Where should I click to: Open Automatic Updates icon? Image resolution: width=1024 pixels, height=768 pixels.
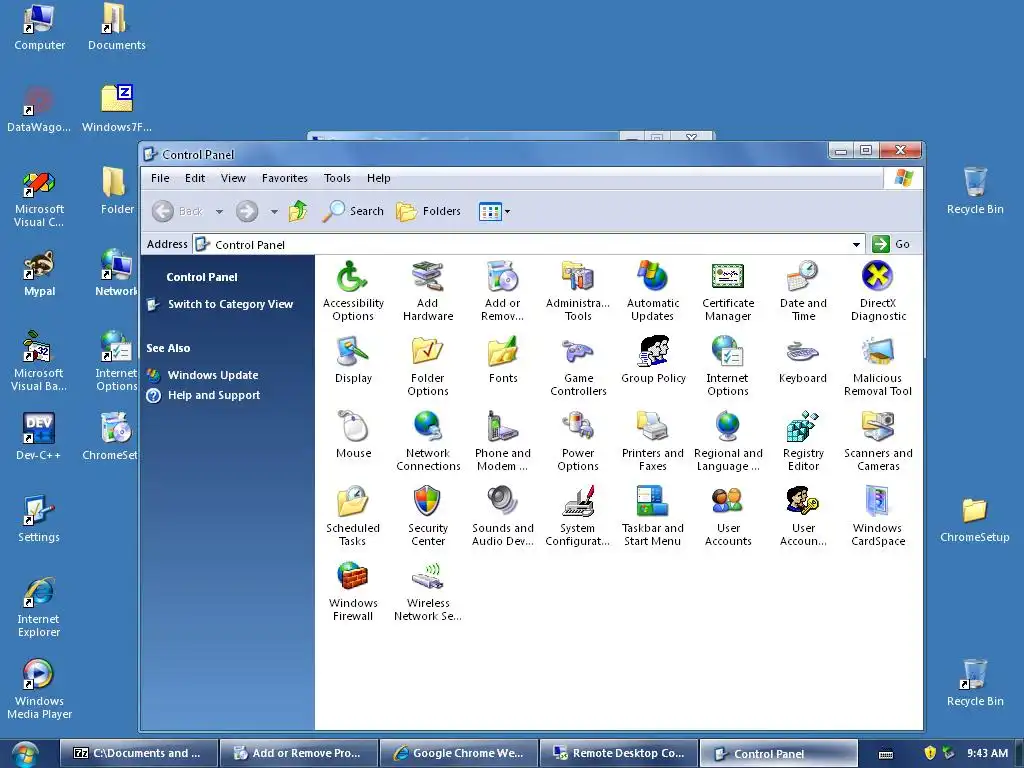click(653, 291)
